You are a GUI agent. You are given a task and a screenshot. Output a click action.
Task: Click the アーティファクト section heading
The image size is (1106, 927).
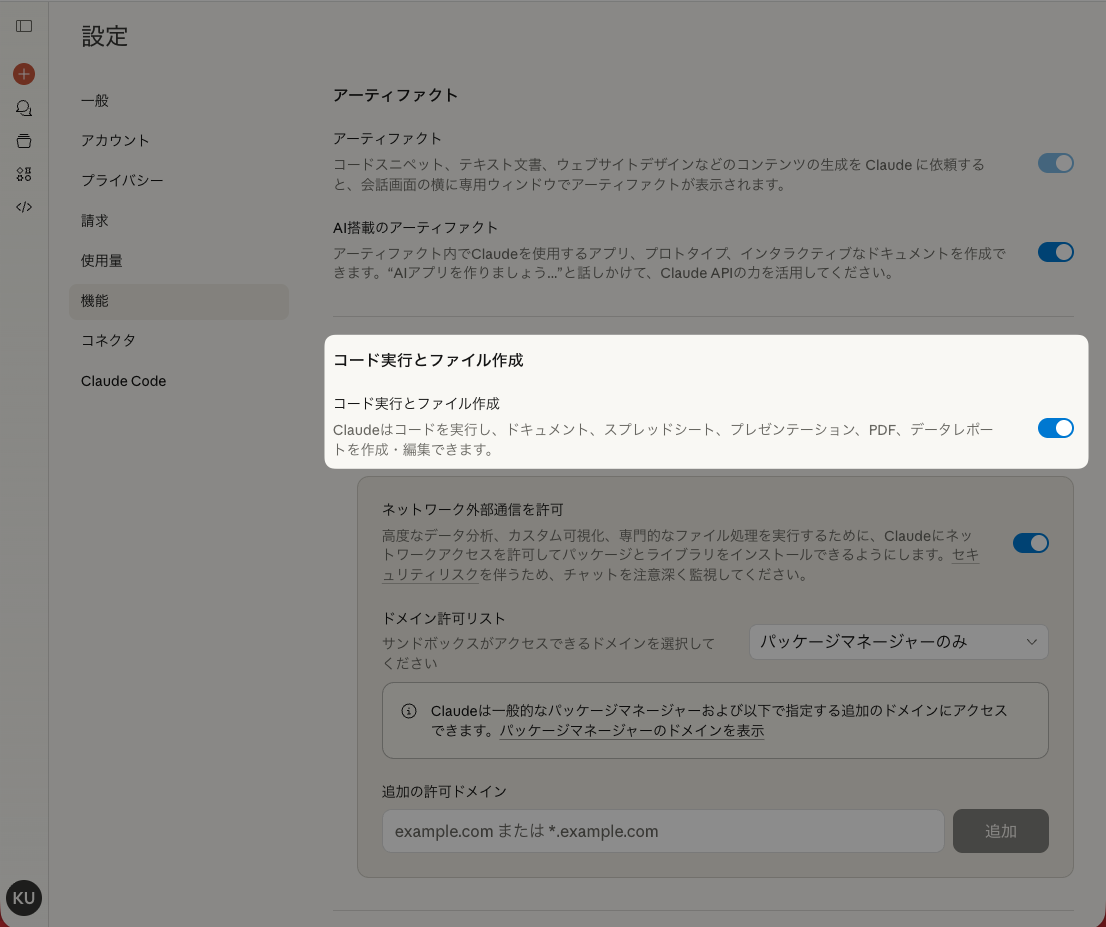[x=396, y=95]
